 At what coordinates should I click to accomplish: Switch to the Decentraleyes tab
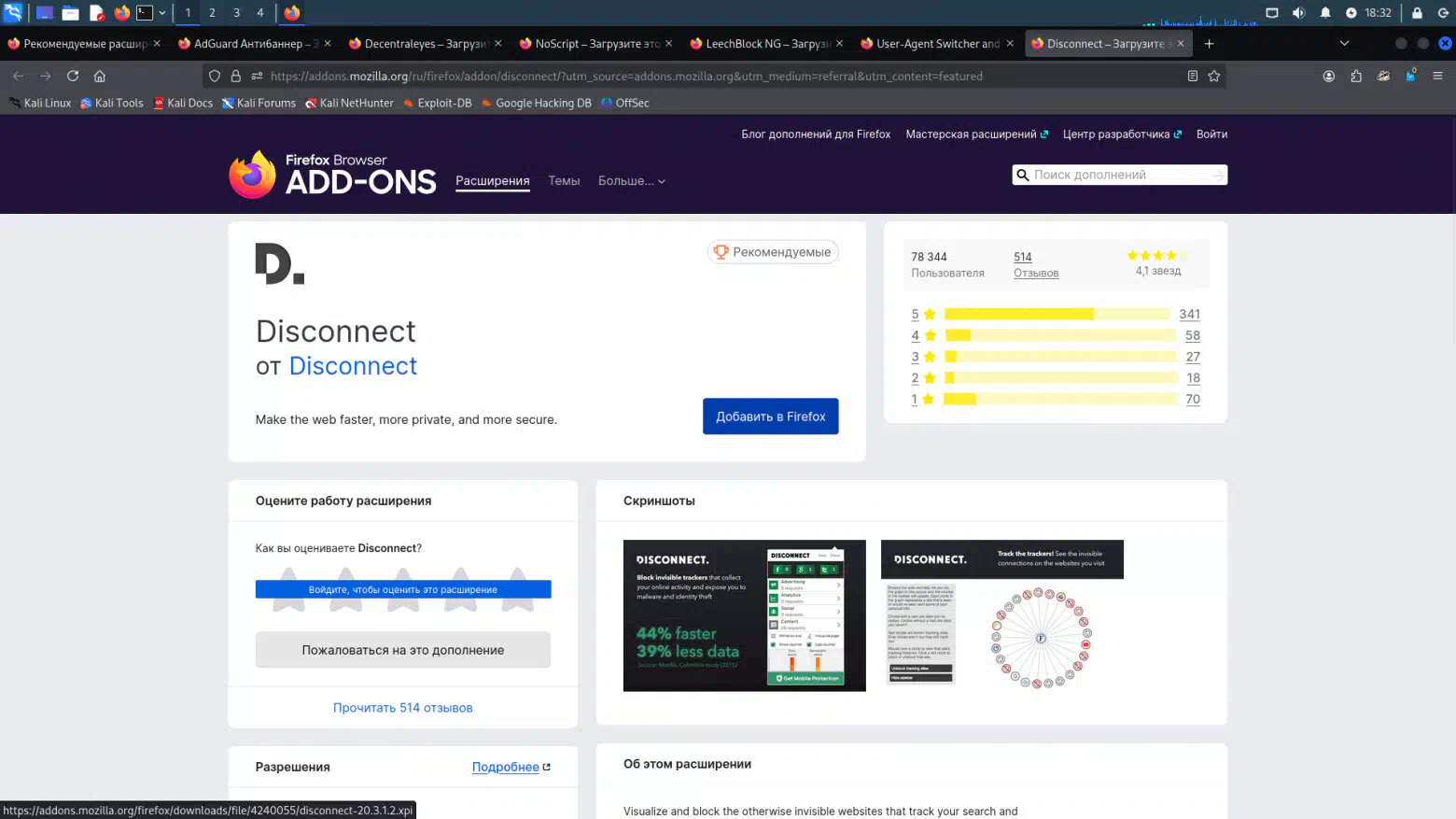pos(426,44)
